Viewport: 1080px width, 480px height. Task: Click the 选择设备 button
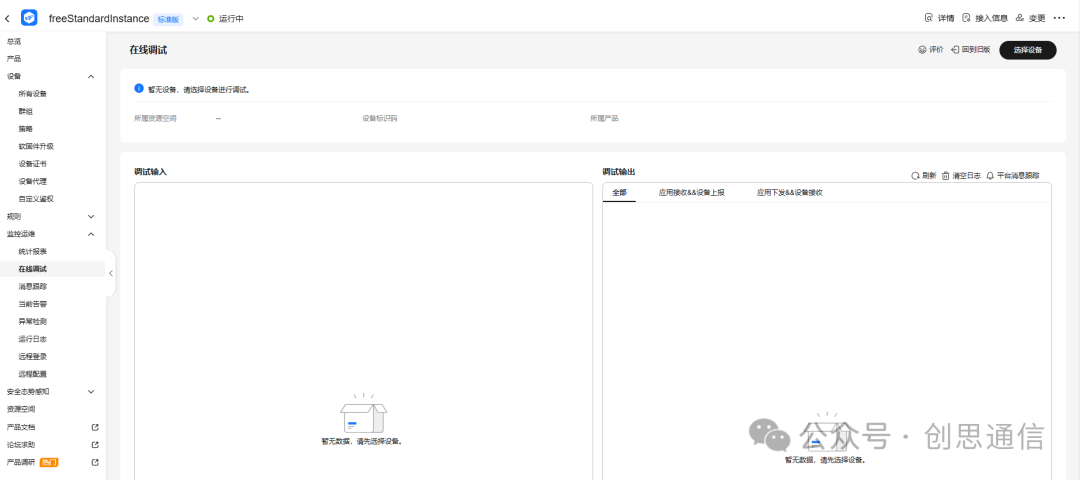[x=1028, y=50]
